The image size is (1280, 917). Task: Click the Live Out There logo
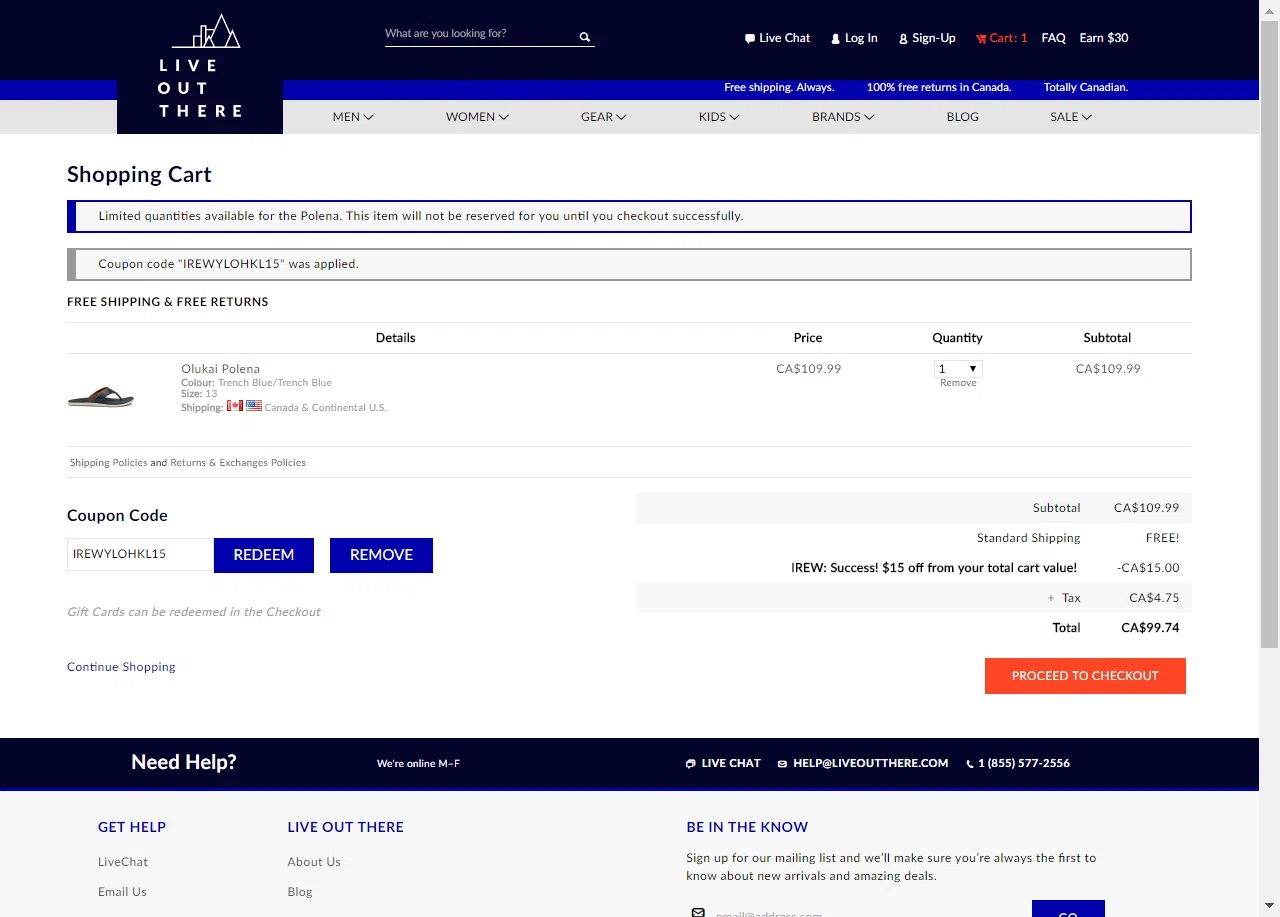point(200,67)
